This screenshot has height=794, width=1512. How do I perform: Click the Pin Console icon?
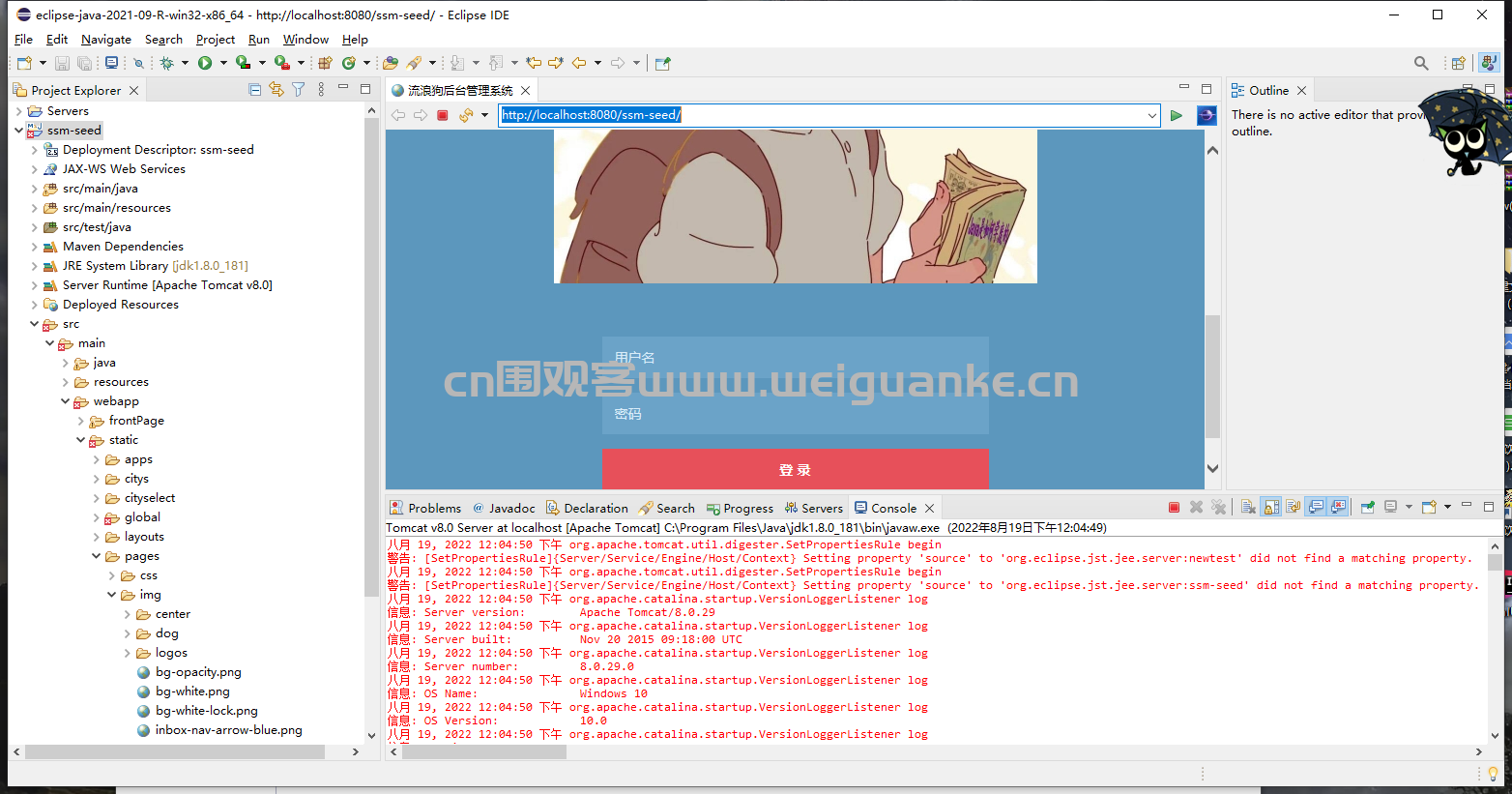(x=1368, y=508)
